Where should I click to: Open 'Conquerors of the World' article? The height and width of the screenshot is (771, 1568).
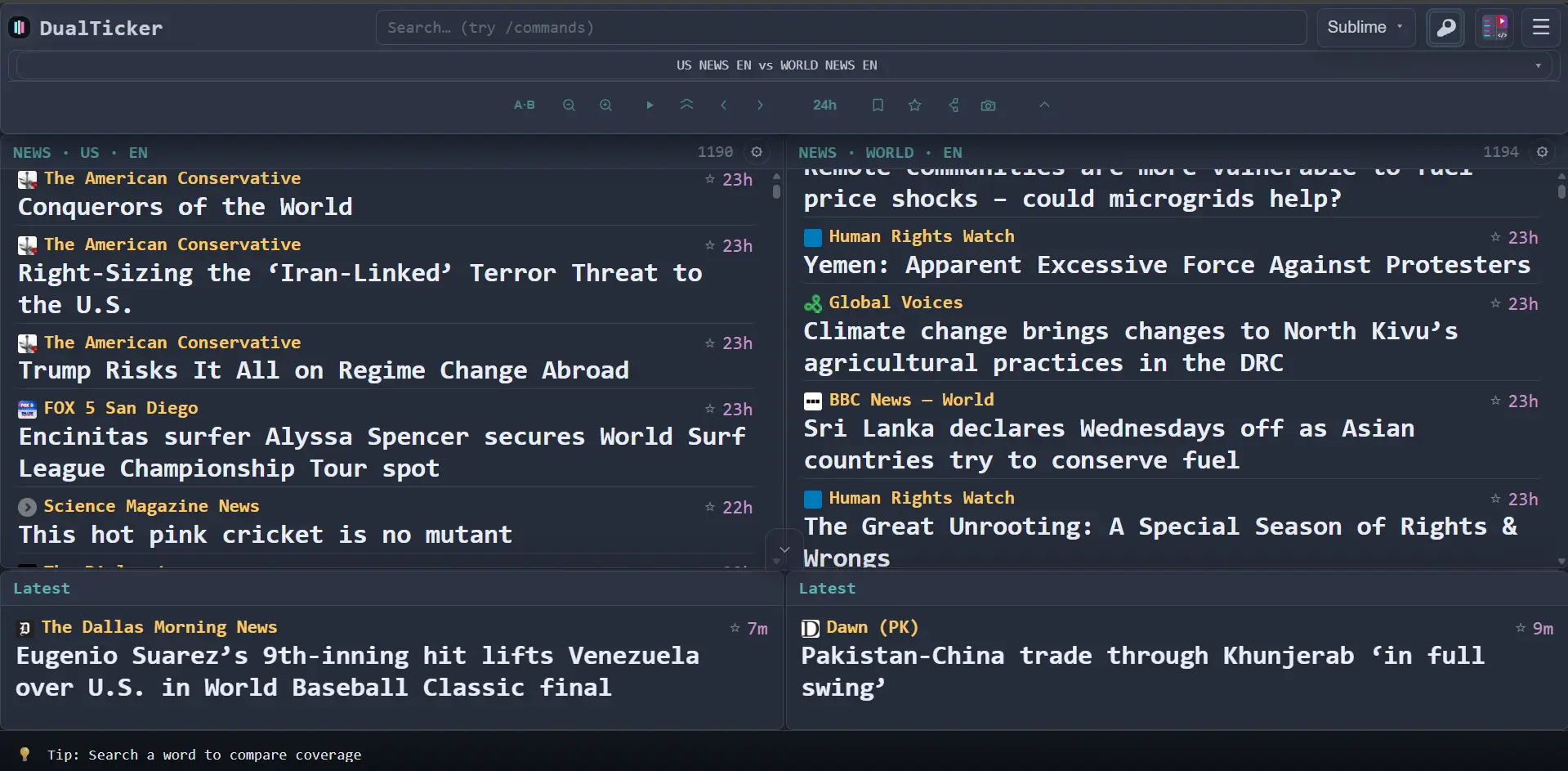point(185,207)
